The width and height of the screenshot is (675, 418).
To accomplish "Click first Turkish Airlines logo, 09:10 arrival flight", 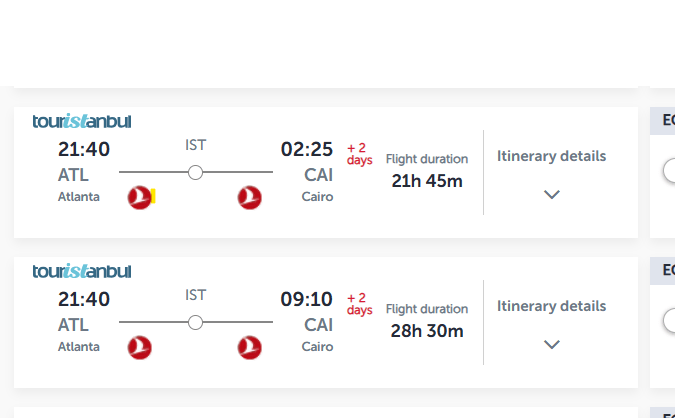I will (x=140, y=347).
